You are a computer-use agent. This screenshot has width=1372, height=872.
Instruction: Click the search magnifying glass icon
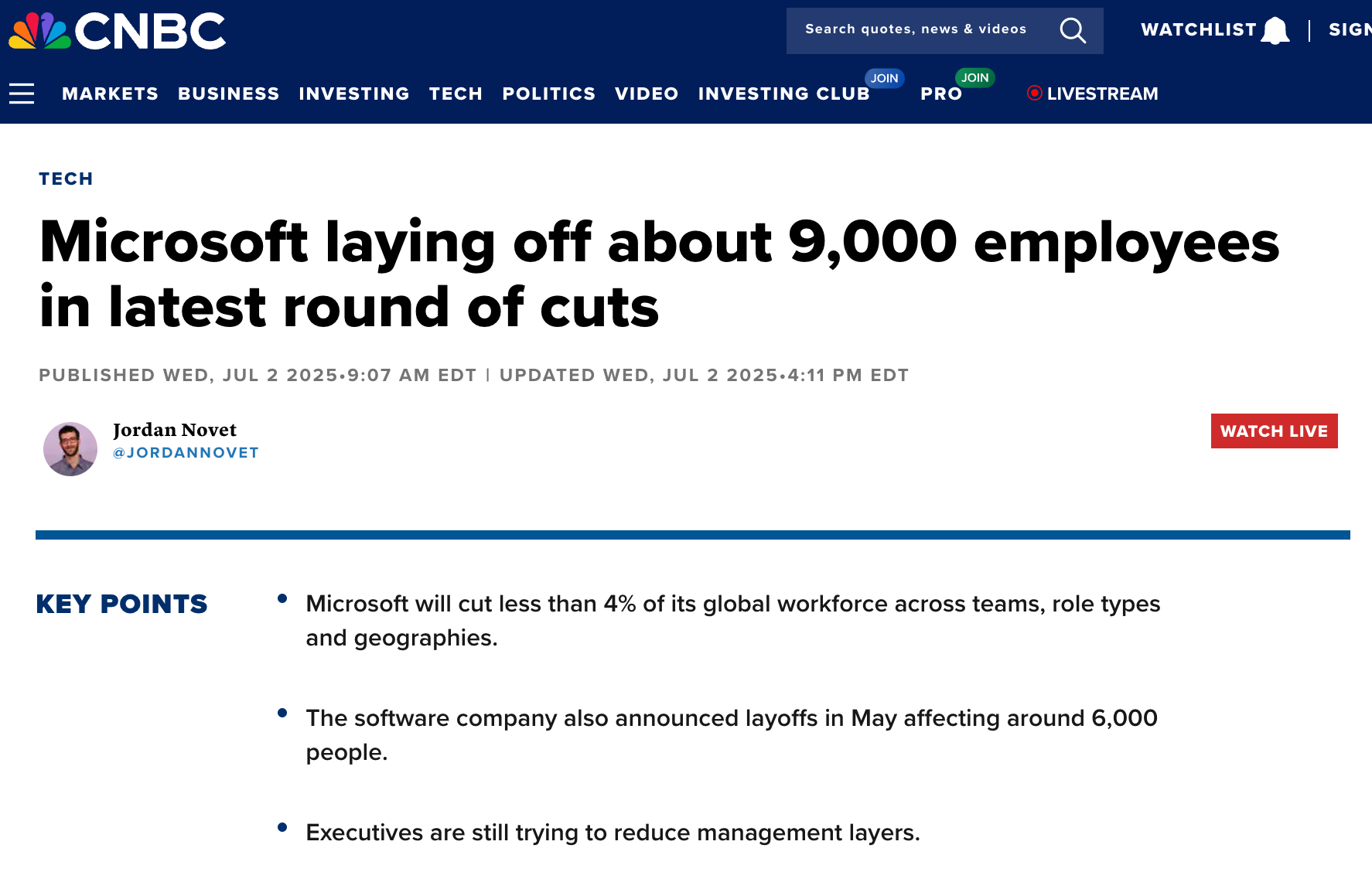(x=1073, y=31)
